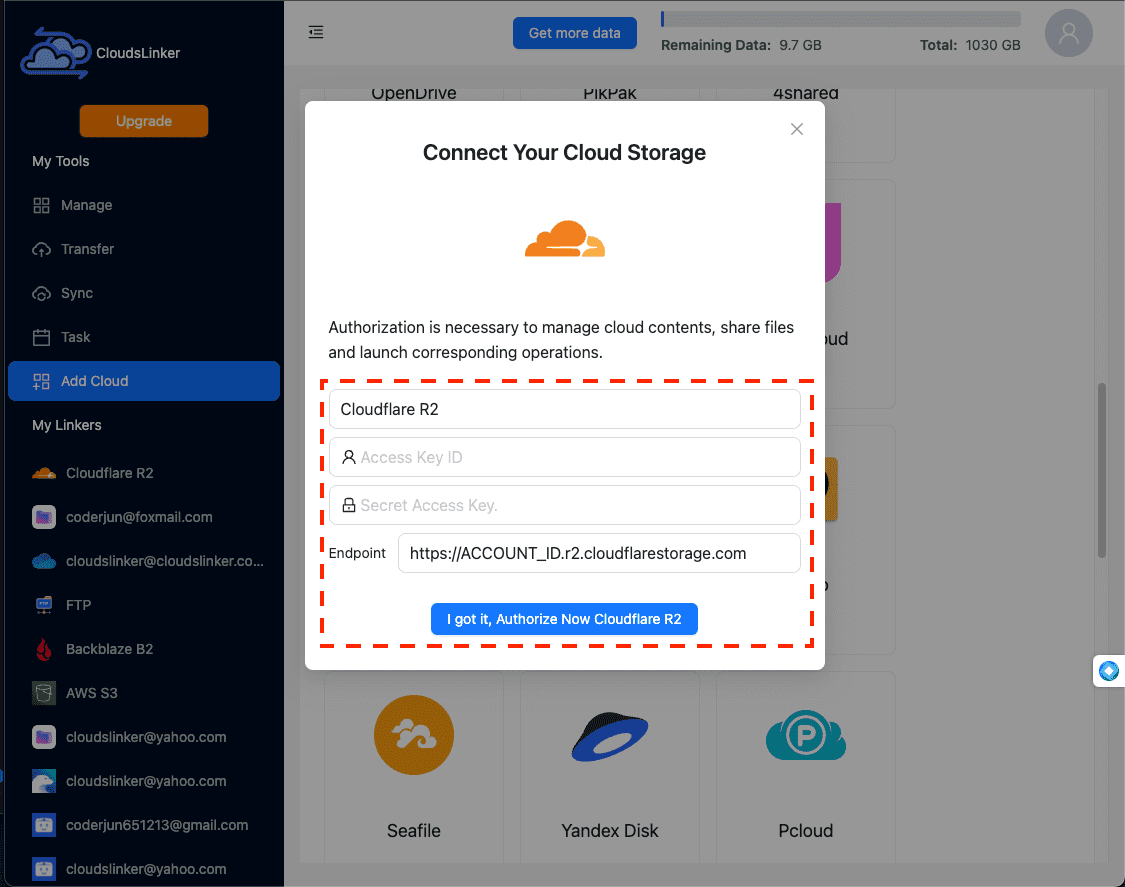Click the AWS S3 bucket icon
Image resolution: width=1125 pixels, height=887 pixels.
[x=44, y=693]
